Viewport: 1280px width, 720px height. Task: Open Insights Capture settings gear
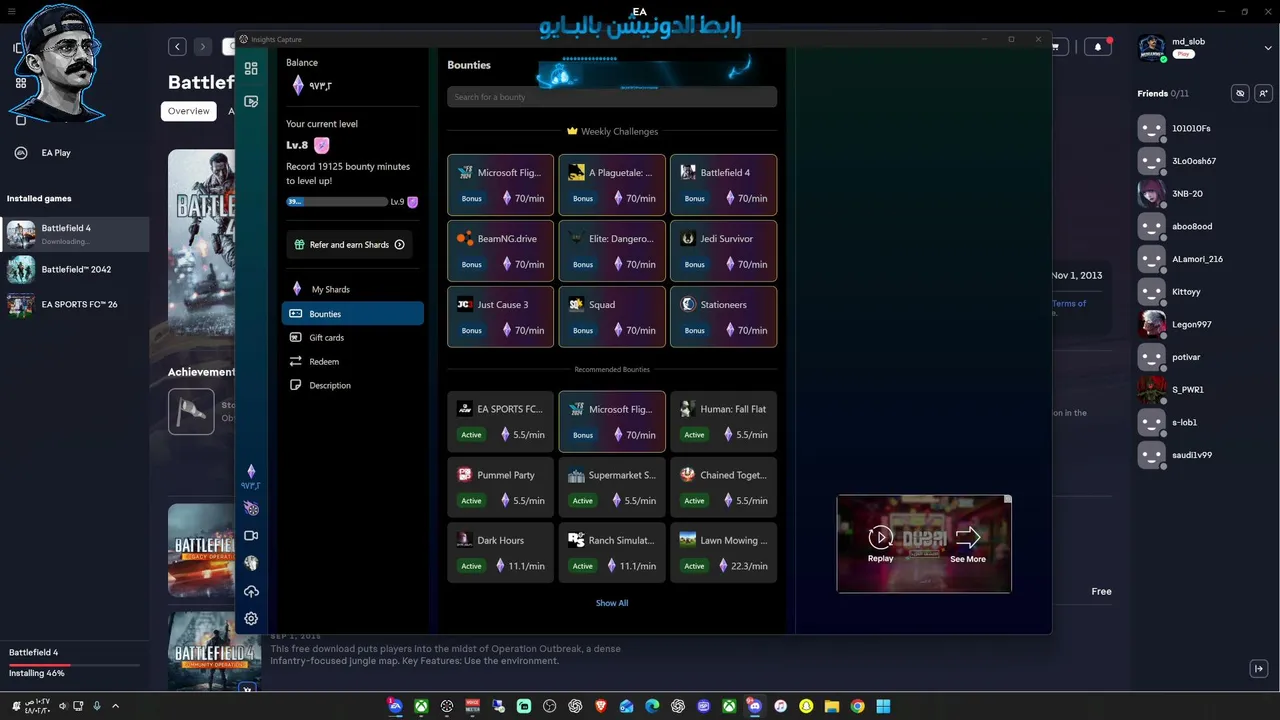[x=251, y=619]
